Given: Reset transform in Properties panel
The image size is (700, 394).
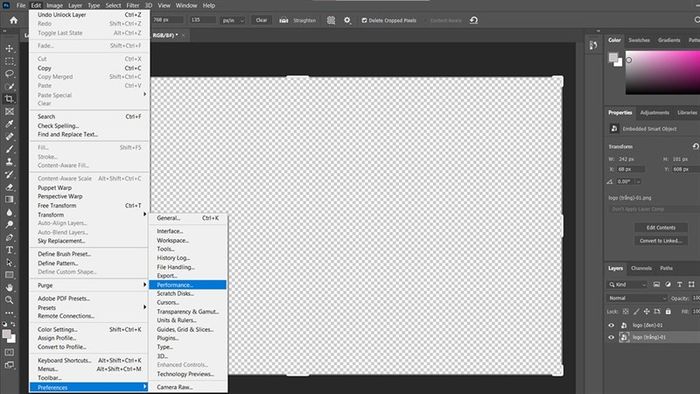Looking at the screenshot, I should click(695, 146).
